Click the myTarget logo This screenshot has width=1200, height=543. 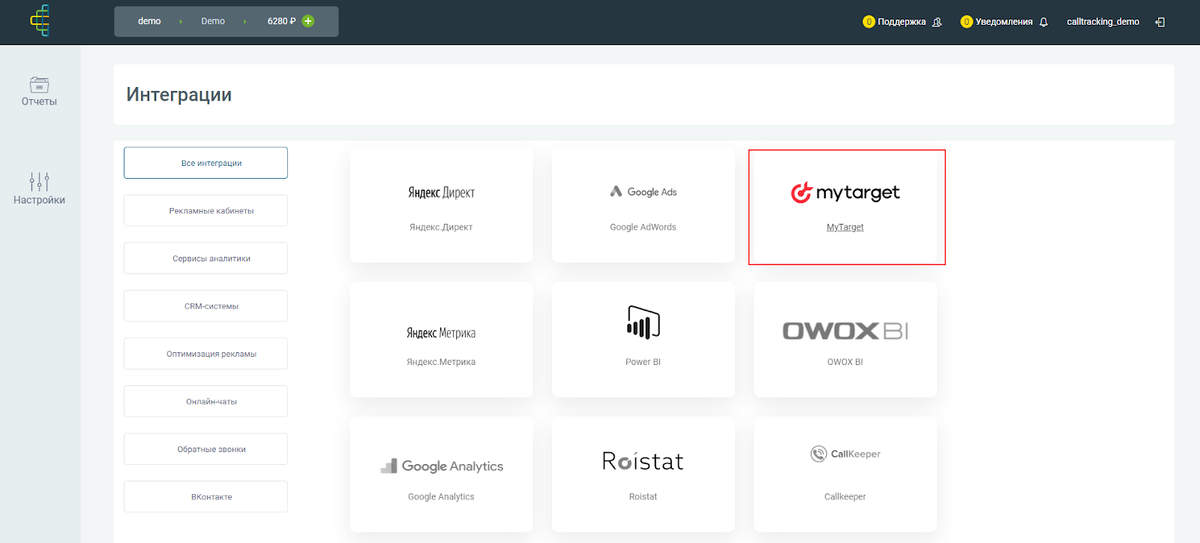845,192
